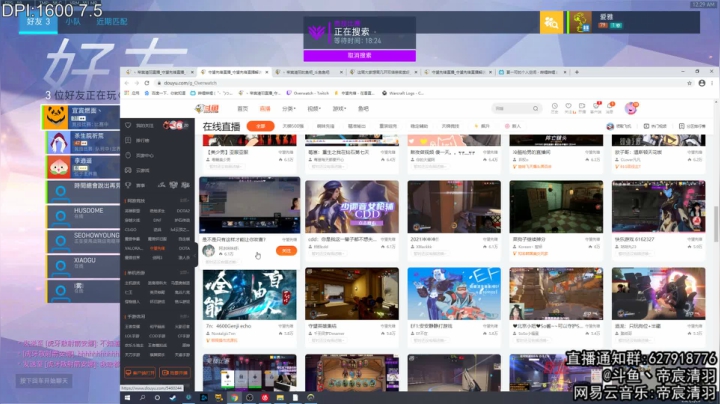Click the page vertical scrollbar
The width and height of the screenshot is (720, 404).
pos(716,224)
